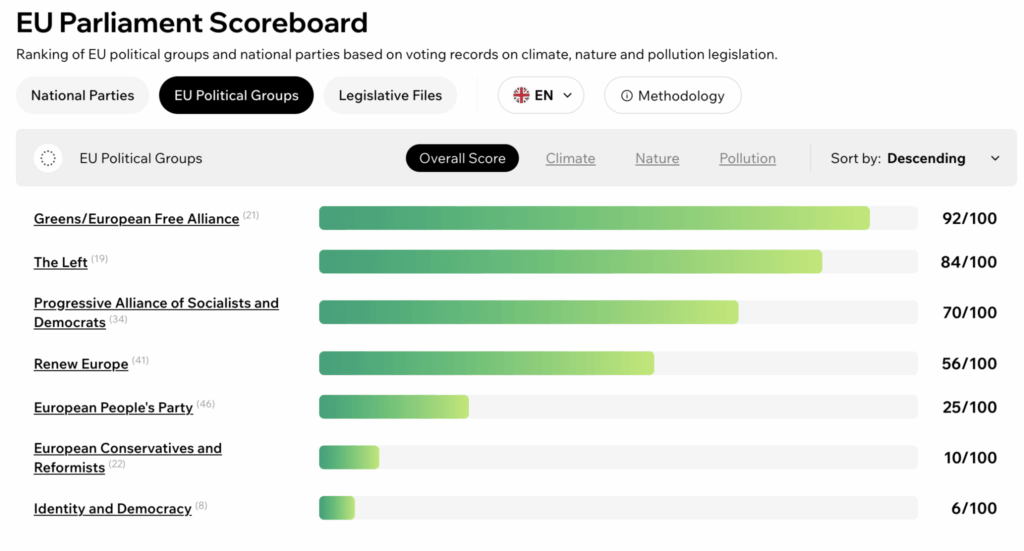Click the Renew Europe link
The width and height of the screenshot is (1024, 551).
coord(81,364)
